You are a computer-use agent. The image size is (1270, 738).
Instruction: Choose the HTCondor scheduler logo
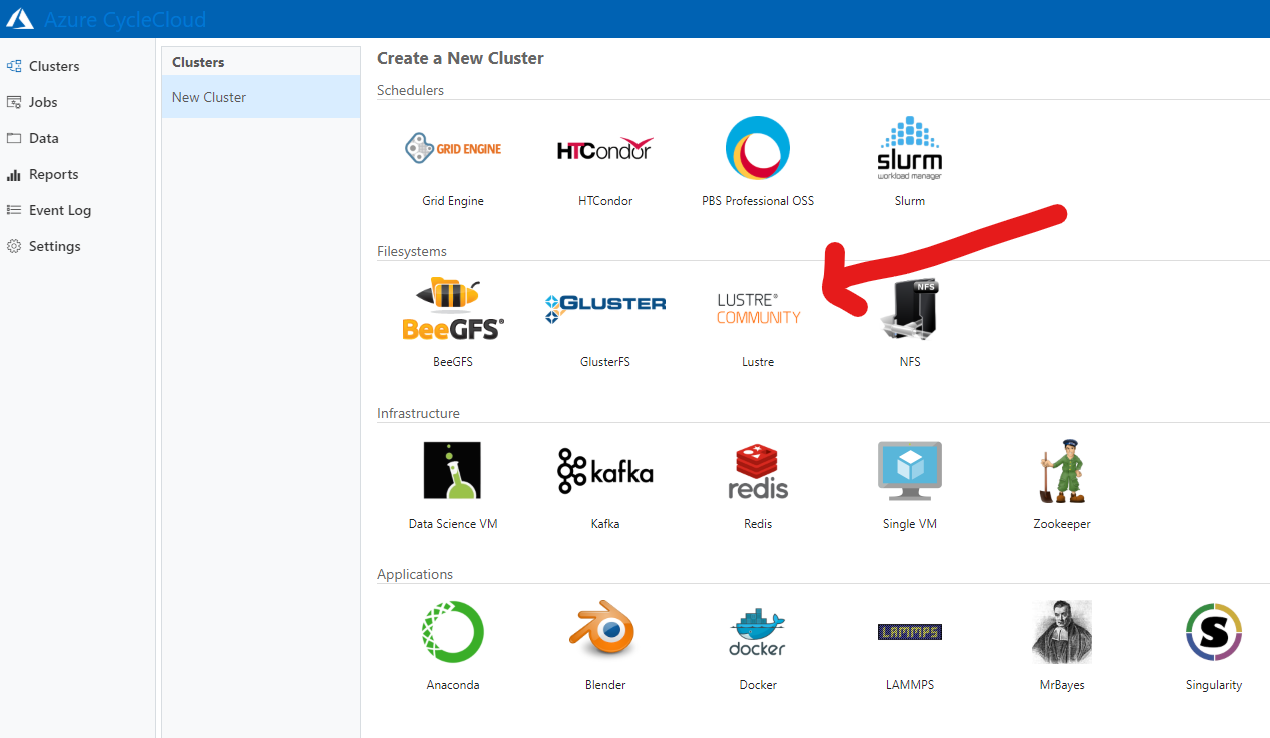coord(605,149)
